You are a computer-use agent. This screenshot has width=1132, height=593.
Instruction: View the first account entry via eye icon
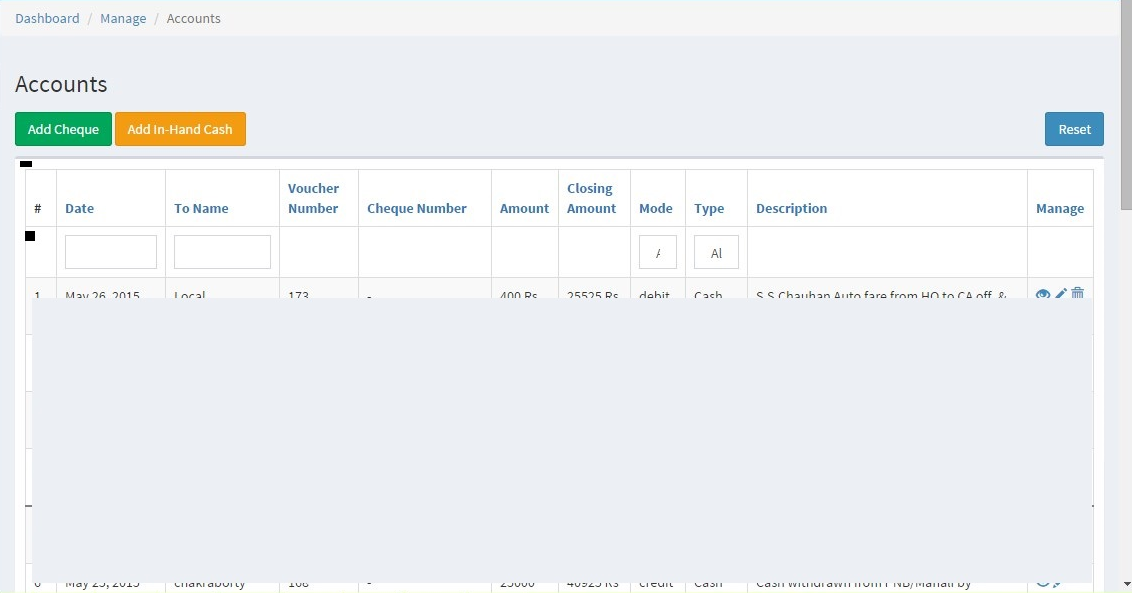coord(1042,294)
